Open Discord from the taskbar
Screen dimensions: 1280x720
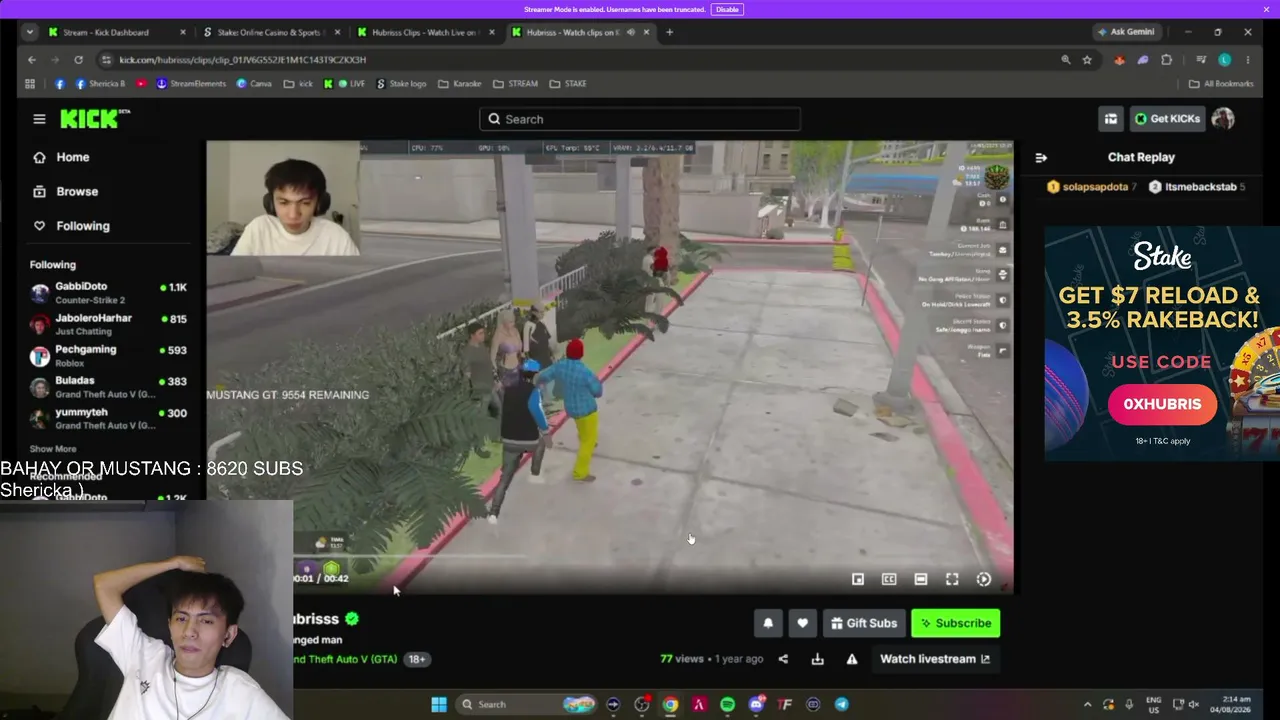[756, 704]
